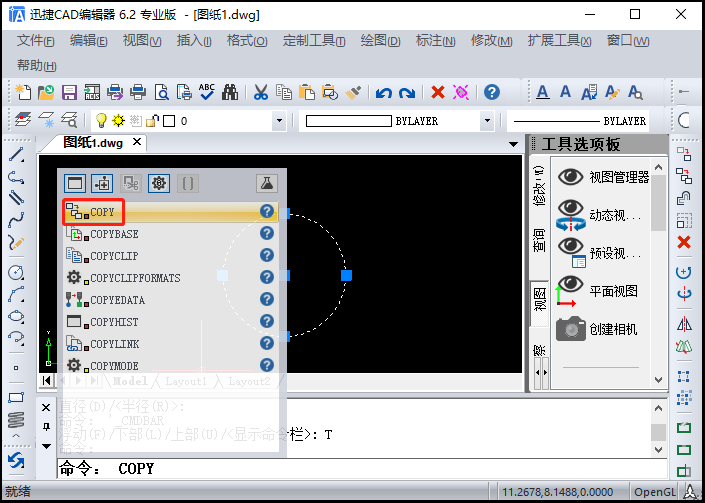705x503 pixels.
Task: Open a drawing with the folder icon
Action: pyautogui.click(x=46, y=92)
